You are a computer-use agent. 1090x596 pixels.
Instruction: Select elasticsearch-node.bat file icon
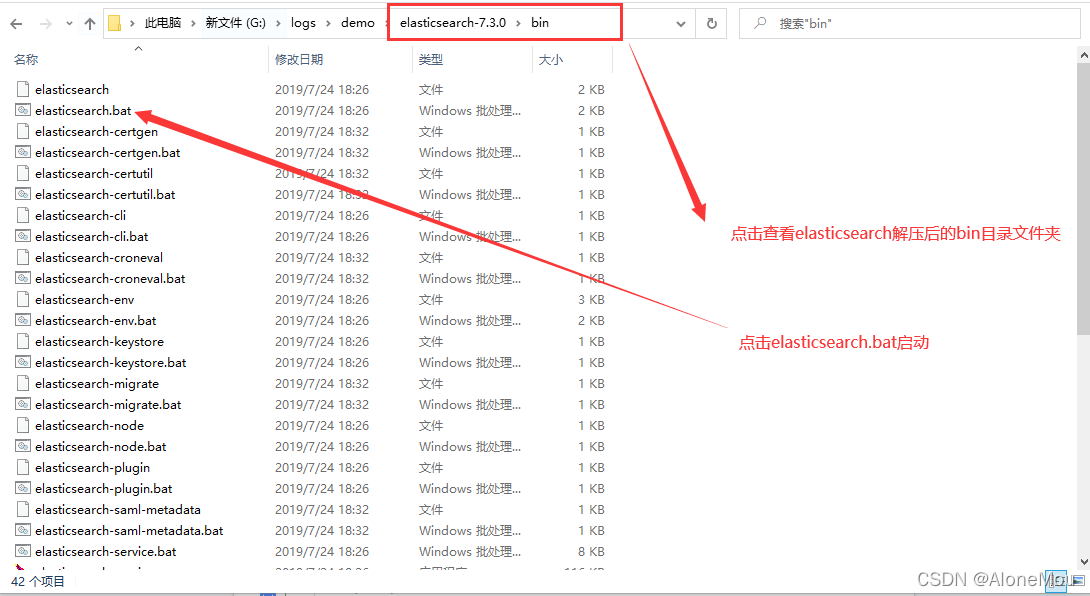pos(23,446)
